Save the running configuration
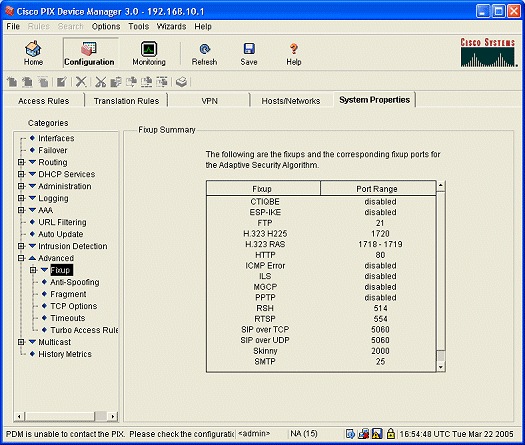This screenshot has width=525, height=445. (x=249, y=53)
